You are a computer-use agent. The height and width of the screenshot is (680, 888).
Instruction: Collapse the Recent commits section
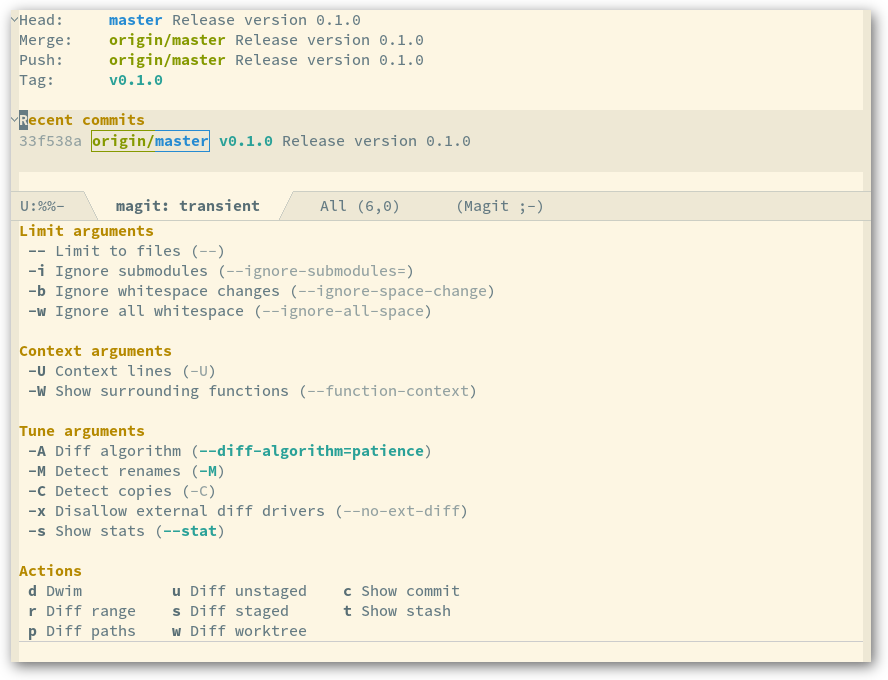[15, 120]
